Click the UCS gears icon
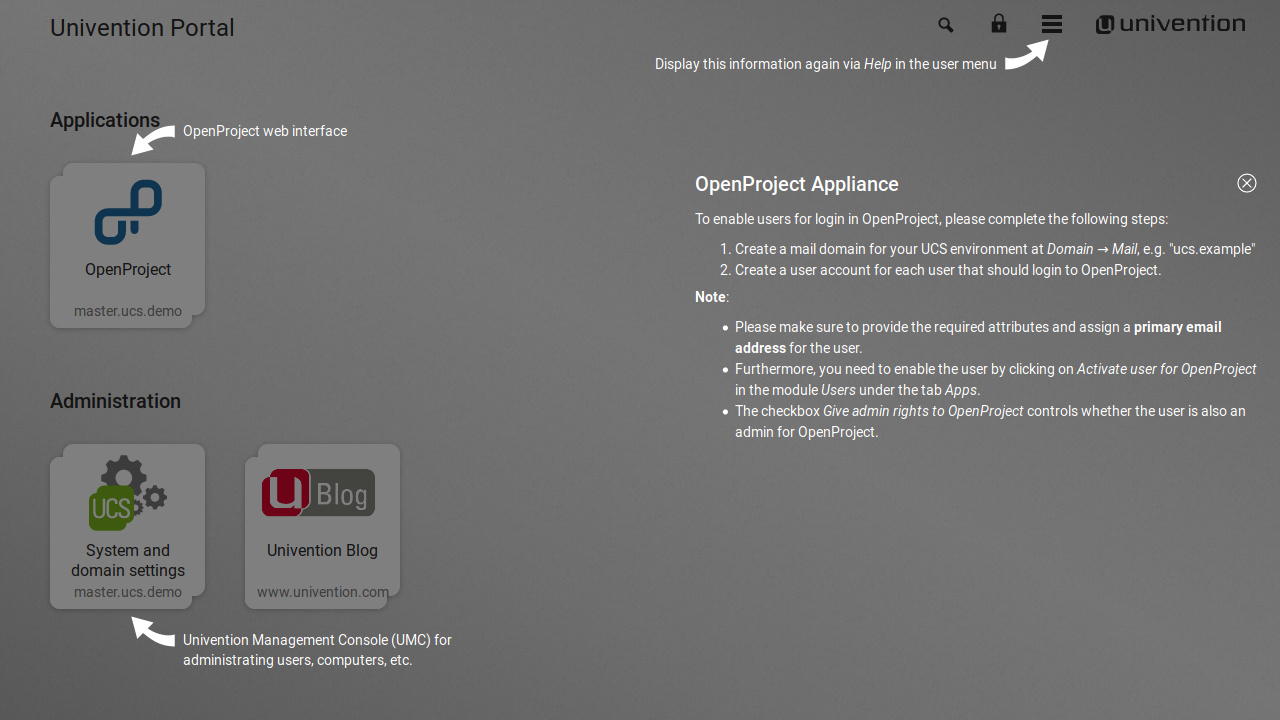This screenshot has width=1280, height=720. click(x=128, y=493)
